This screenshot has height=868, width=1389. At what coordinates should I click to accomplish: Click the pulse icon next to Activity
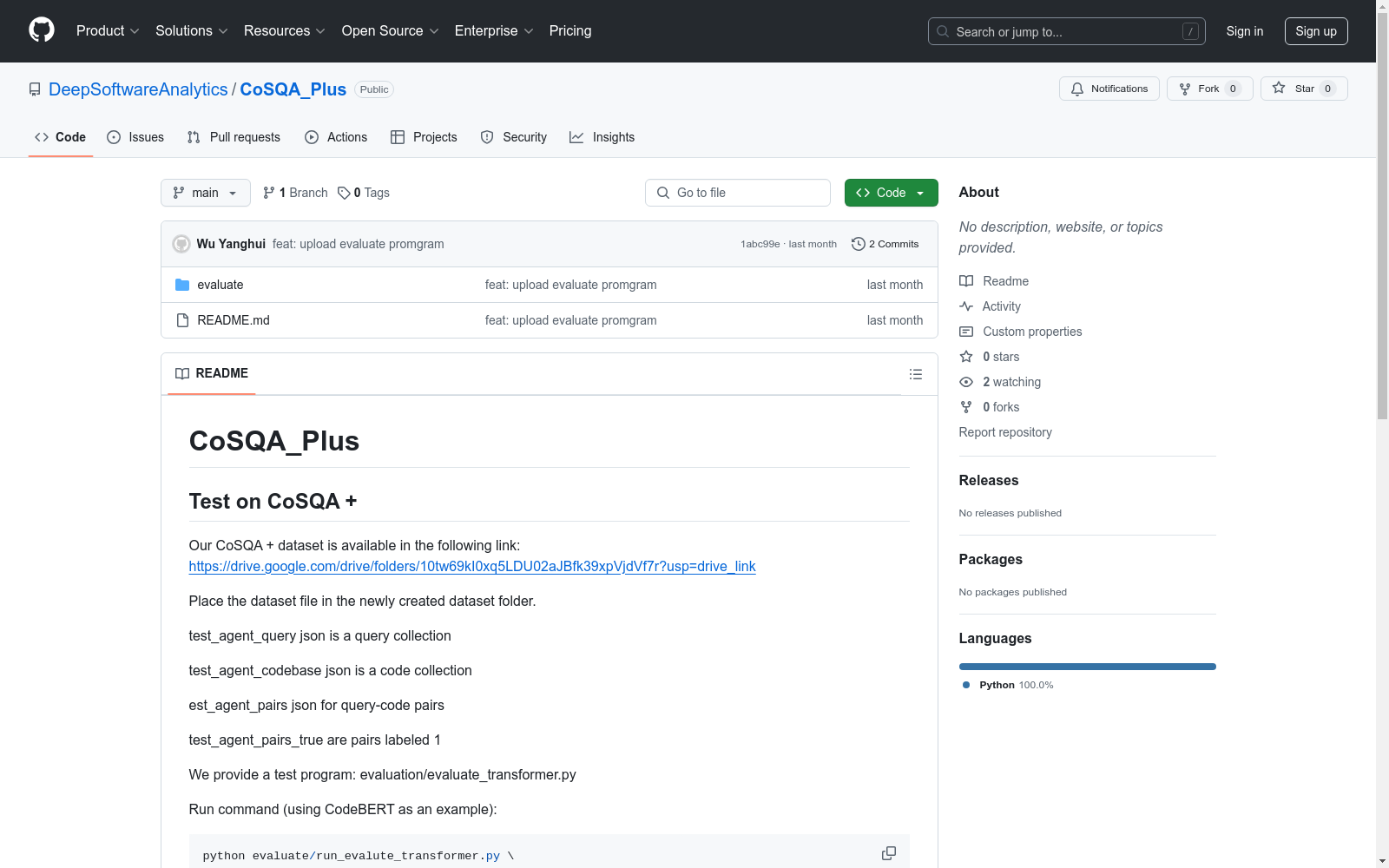point(966,306)
